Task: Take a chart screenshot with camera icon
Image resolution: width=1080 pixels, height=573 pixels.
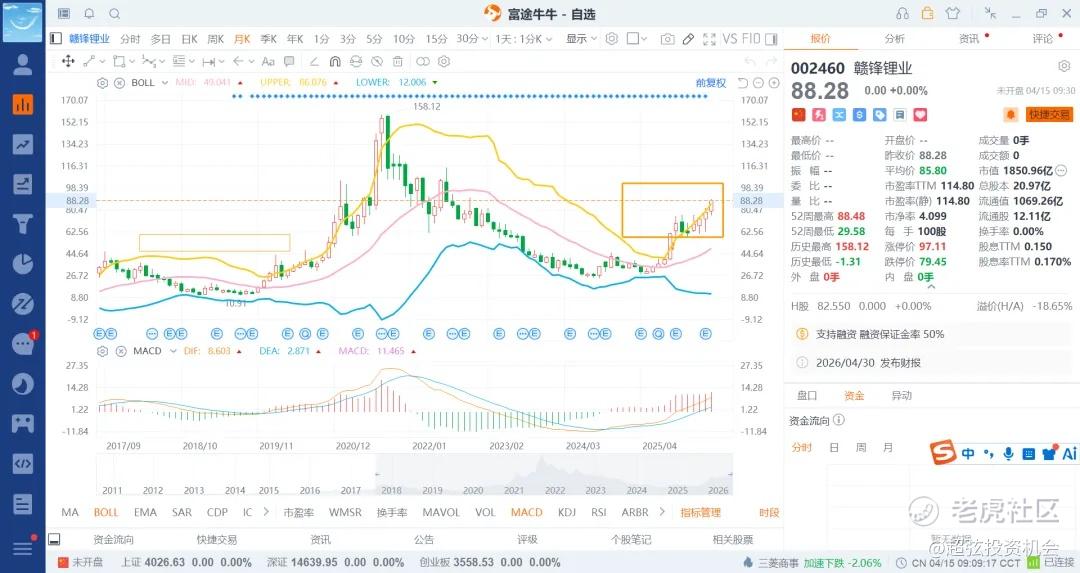Action: click(667, 39)
